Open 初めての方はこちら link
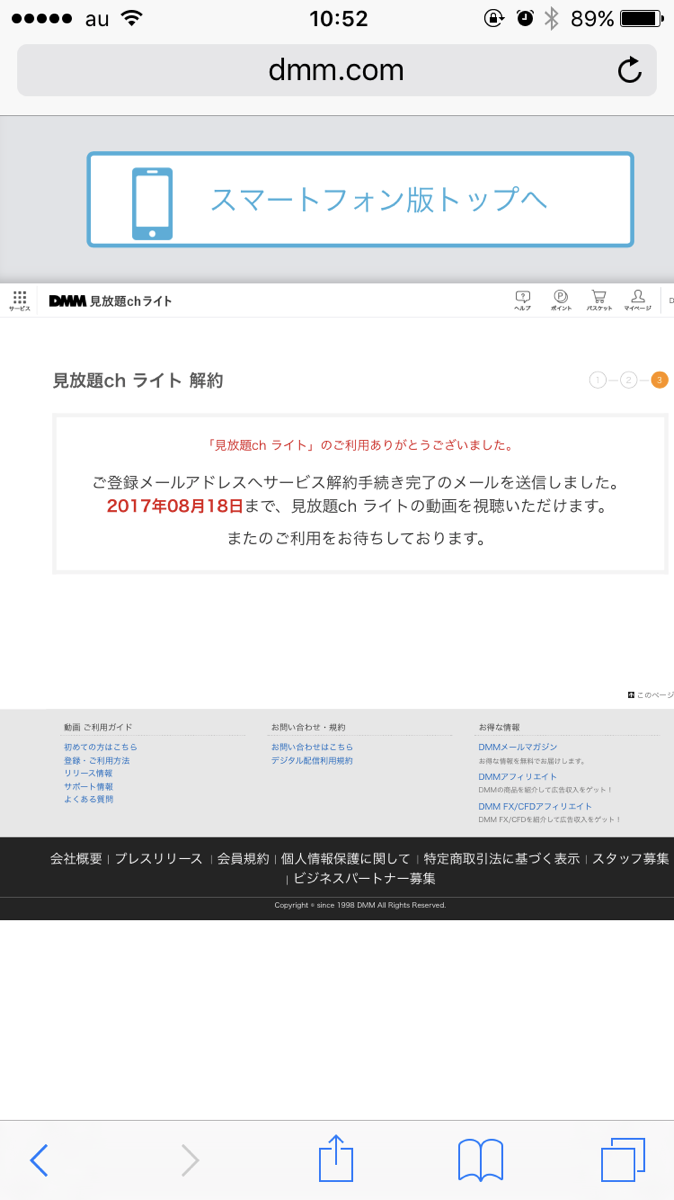Screen dimensions: 674x1200 [x=101, y=747]
